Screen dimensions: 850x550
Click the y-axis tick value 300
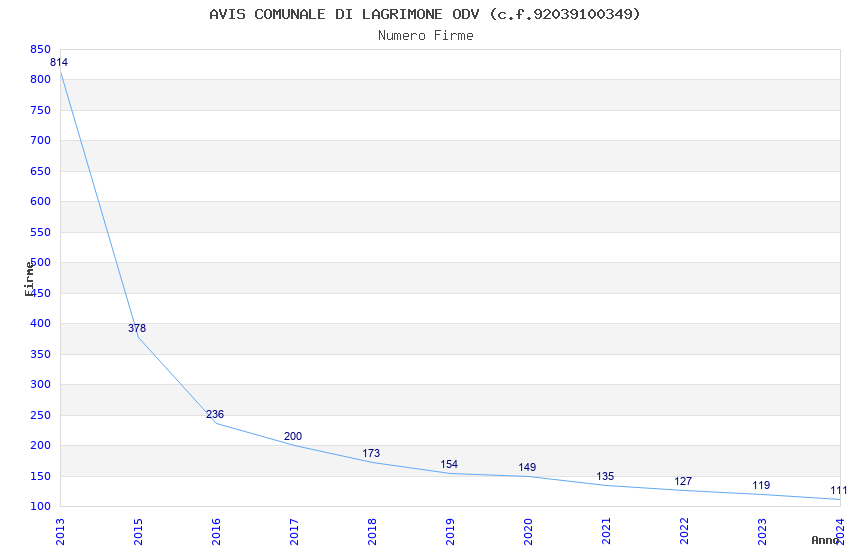point(41,384)
